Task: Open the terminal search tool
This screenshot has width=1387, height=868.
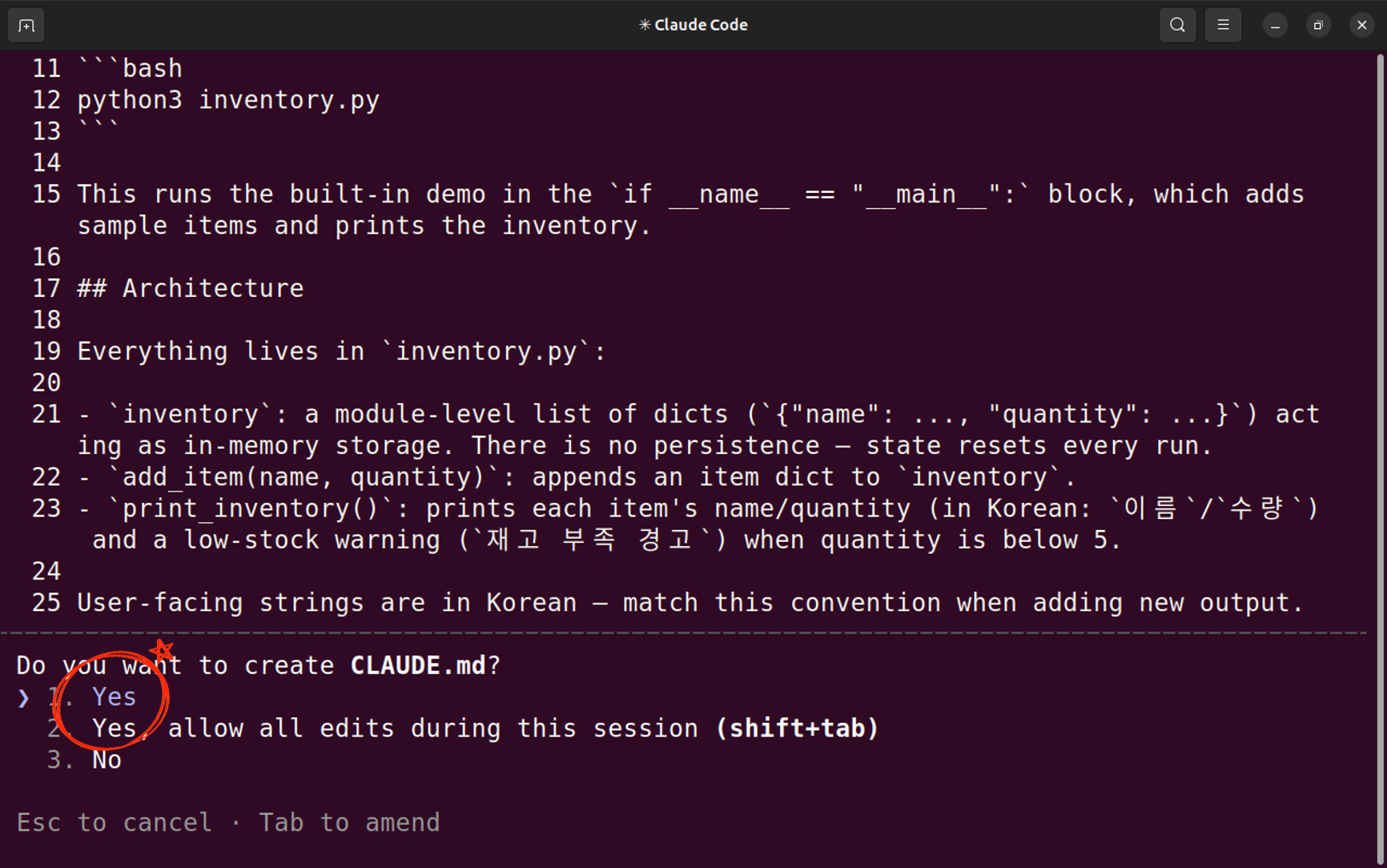Action: click(x=1177, y=25)
